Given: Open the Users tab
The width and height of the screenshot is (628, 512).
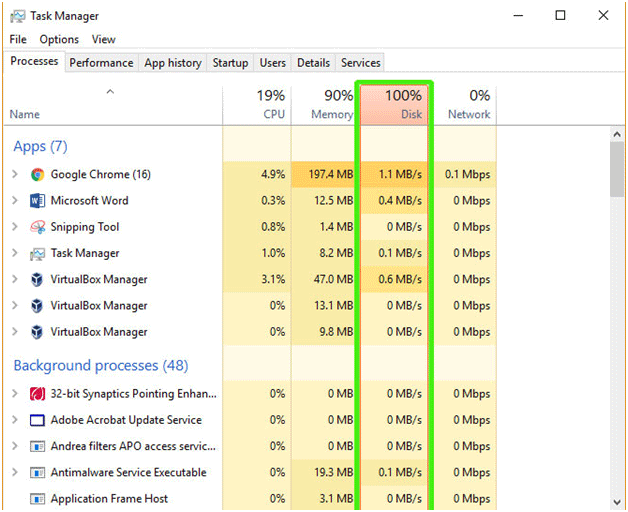Looking at the screenshot, I should pos(272,63).
